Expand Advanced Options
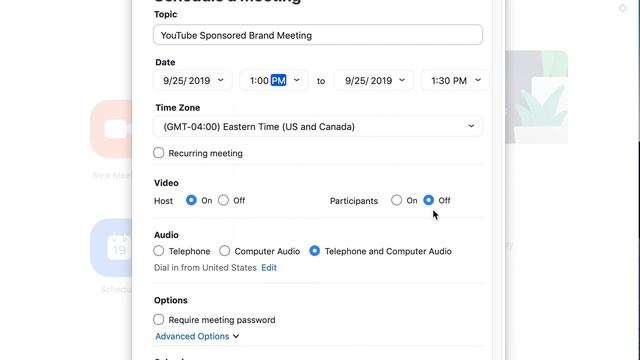This screenshot has height=360, width=640. click(197, 336)
